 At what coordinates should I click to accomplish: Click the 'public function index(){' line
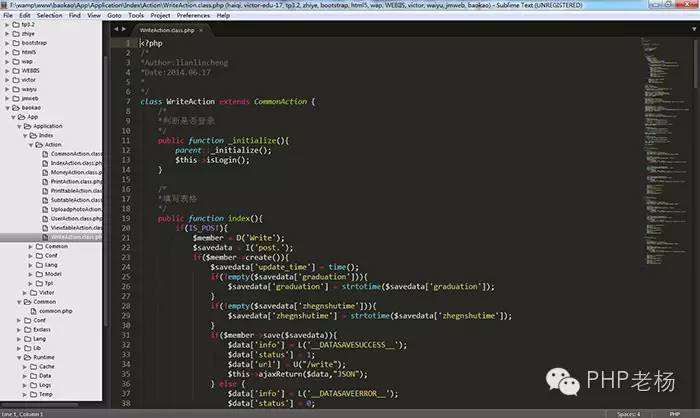pyautogui.click(x=210, y=218)
